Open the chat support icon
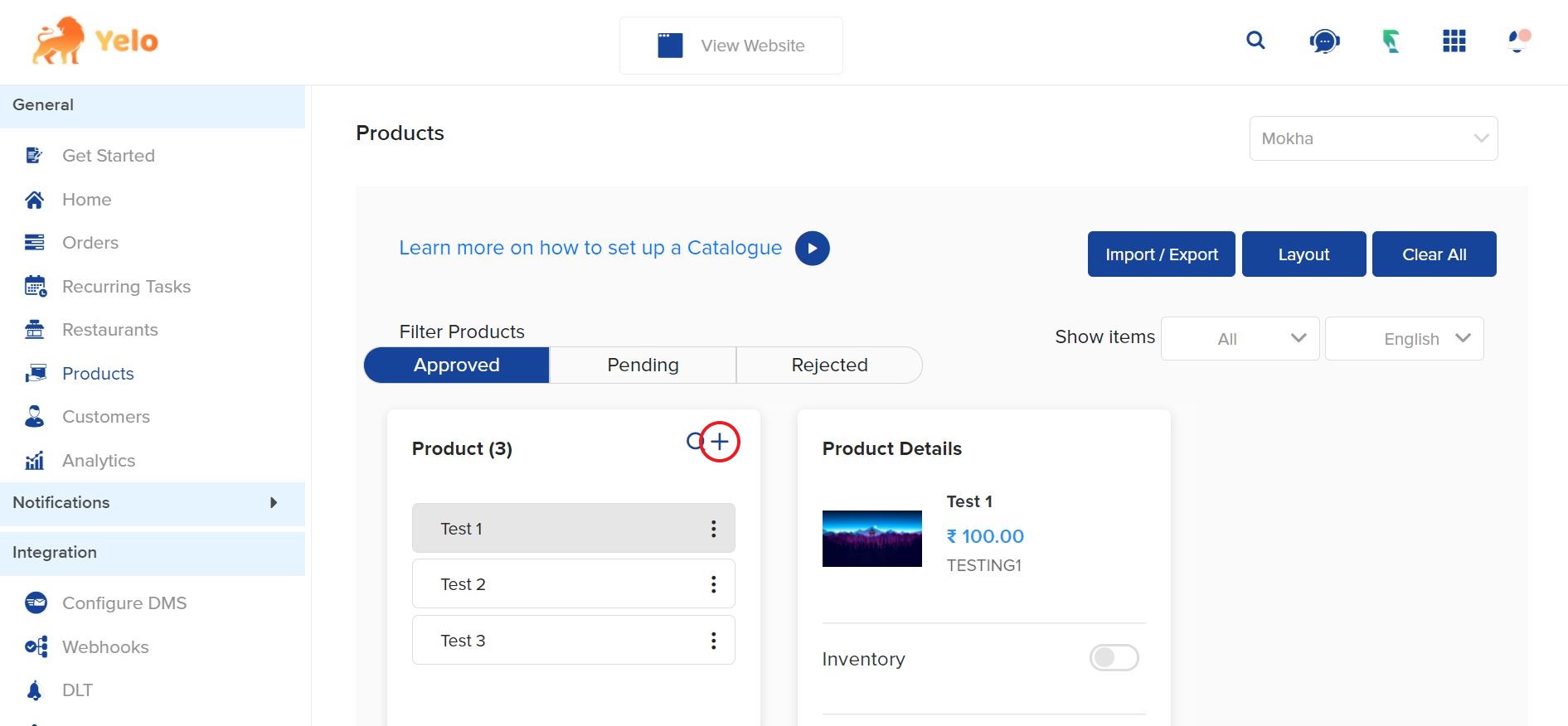This screenshot has height=726, width=1568. tap(1324, 41)
